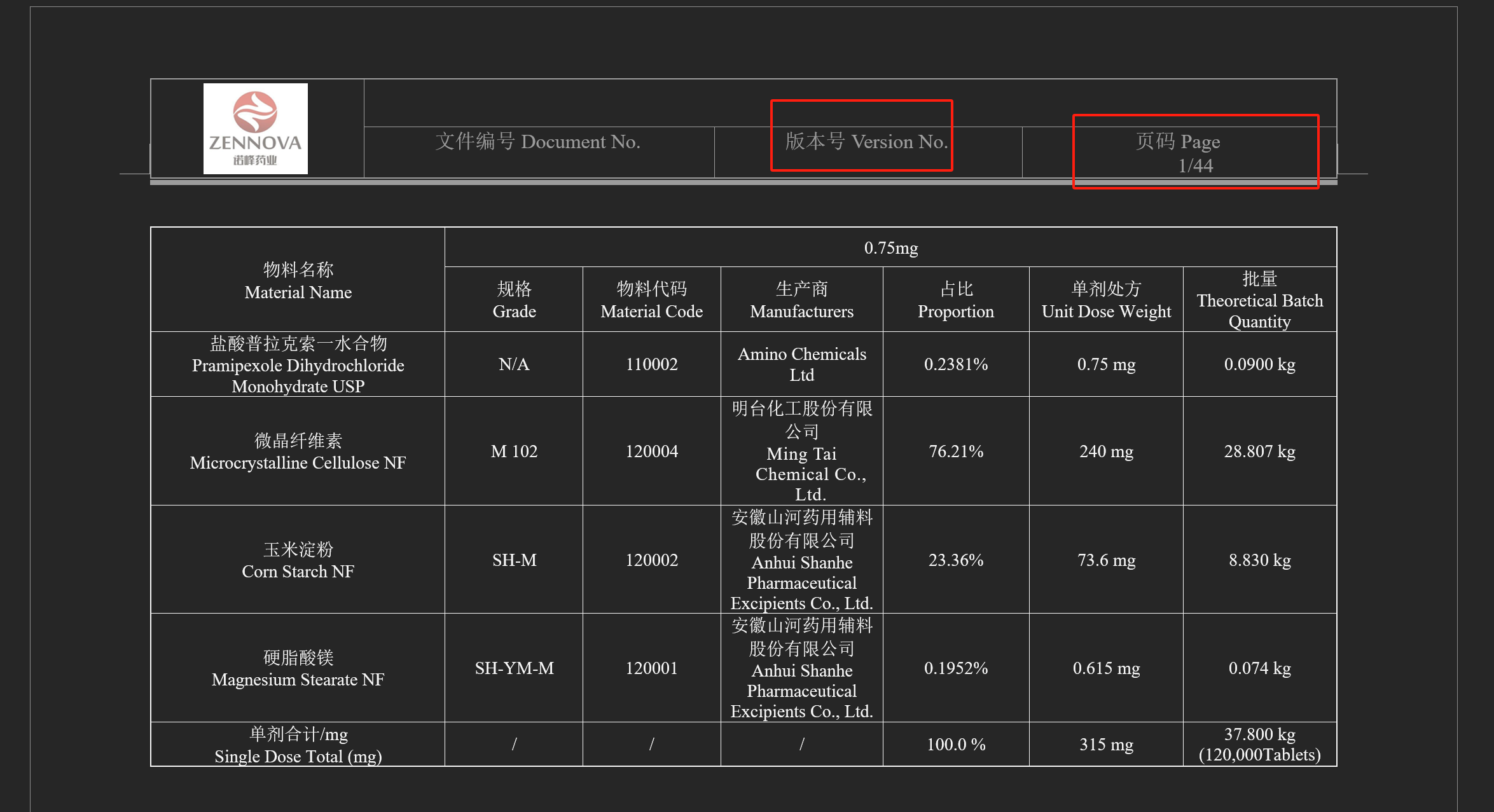Viewport: 1494px width, 812px height.
Task: Click the unit dose '73.6 mg'
Action: pos(1106,560)
